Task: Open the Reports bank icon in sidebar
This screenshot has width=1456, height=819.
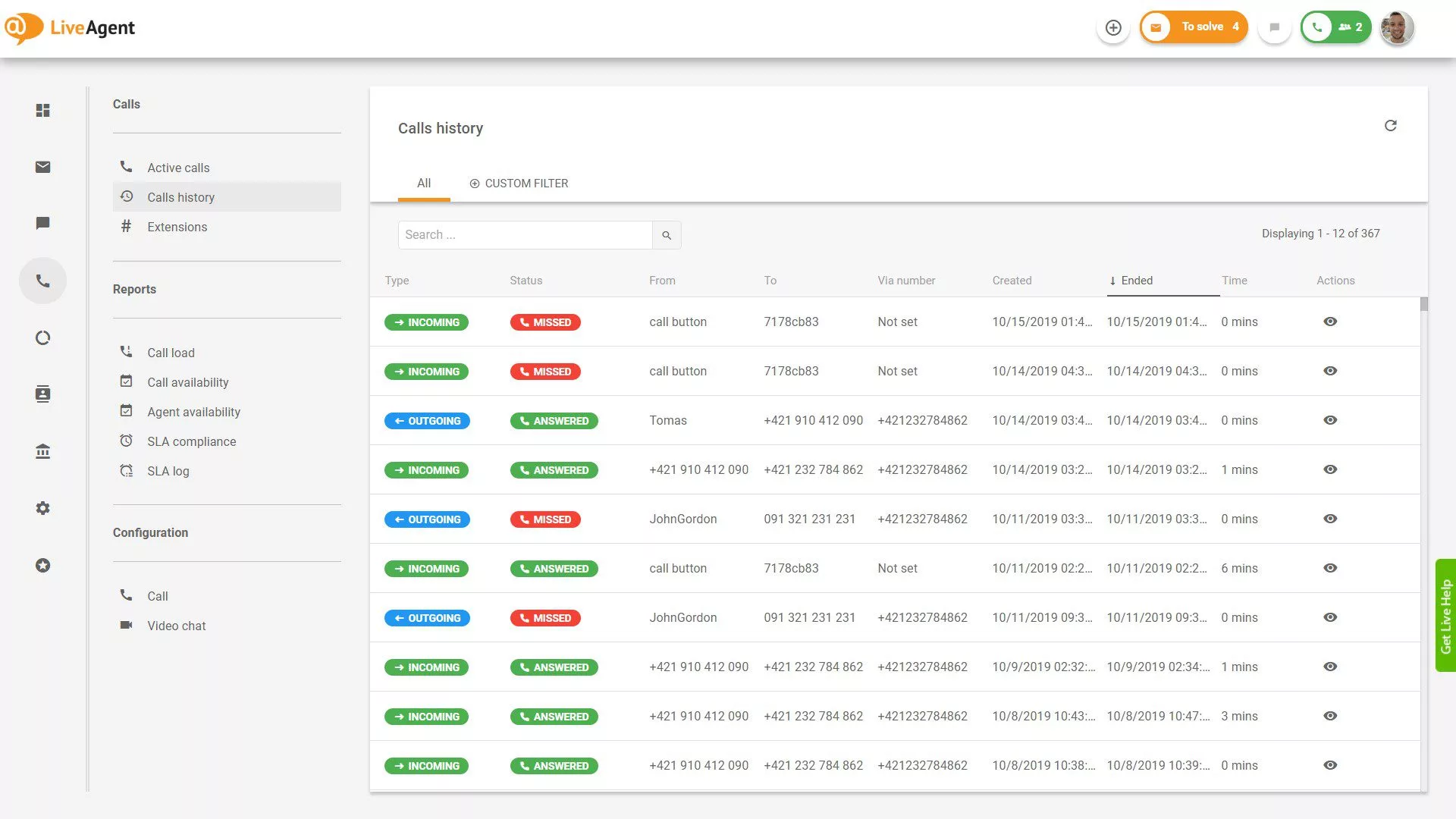Action: 43,450
